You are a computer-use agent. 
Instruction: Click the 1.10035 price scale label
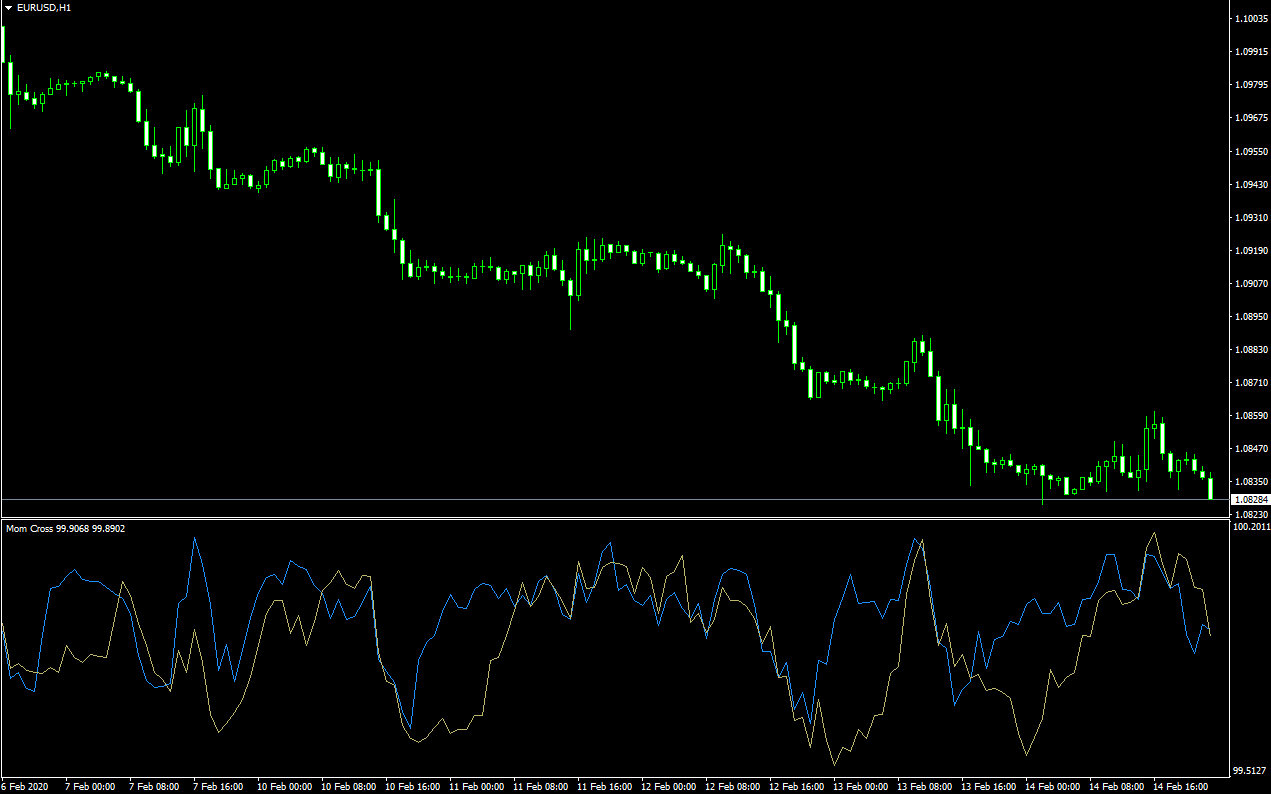pos(1251,19)
